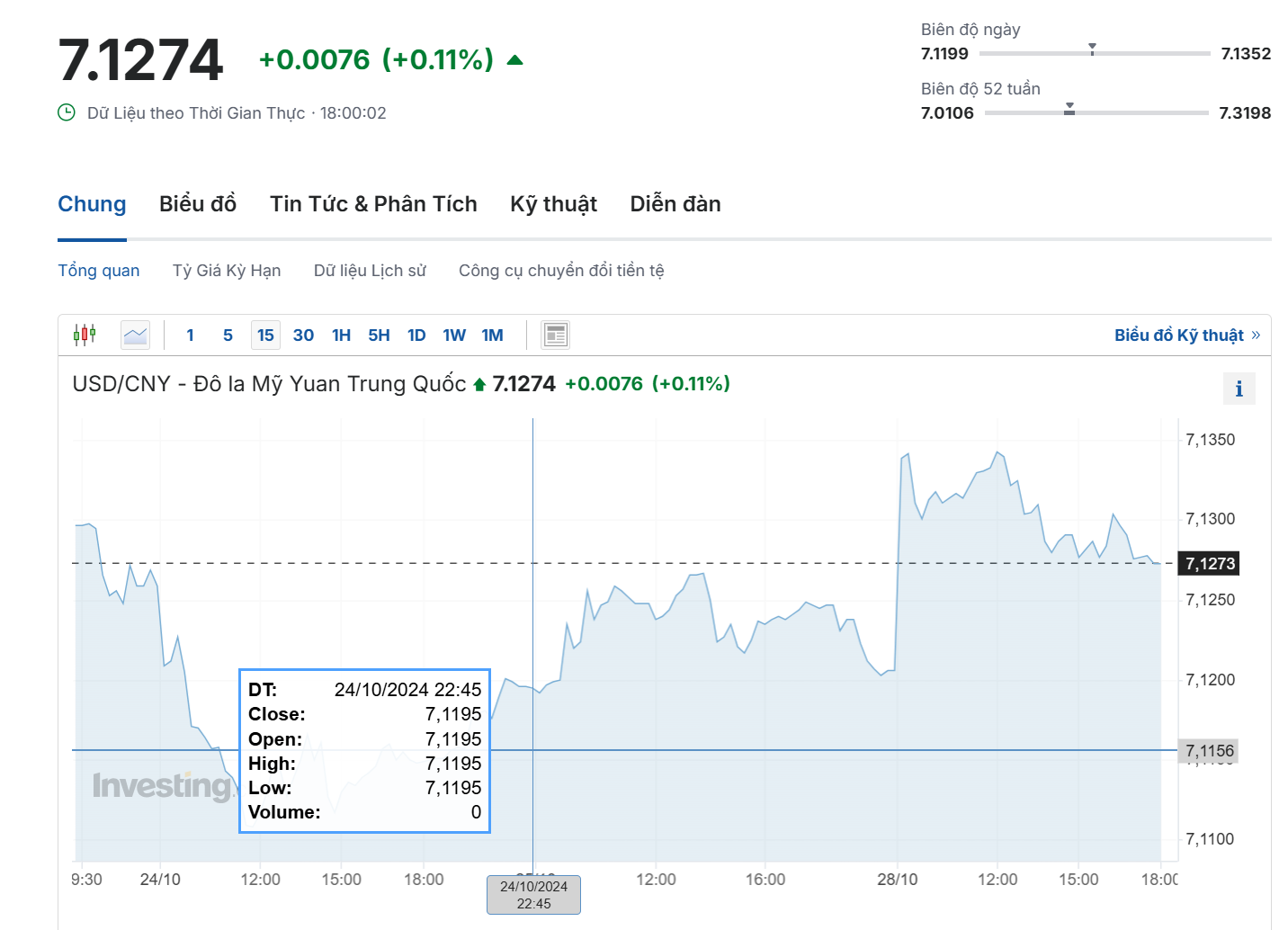Switch chart to 1H interval

(341, 335)
